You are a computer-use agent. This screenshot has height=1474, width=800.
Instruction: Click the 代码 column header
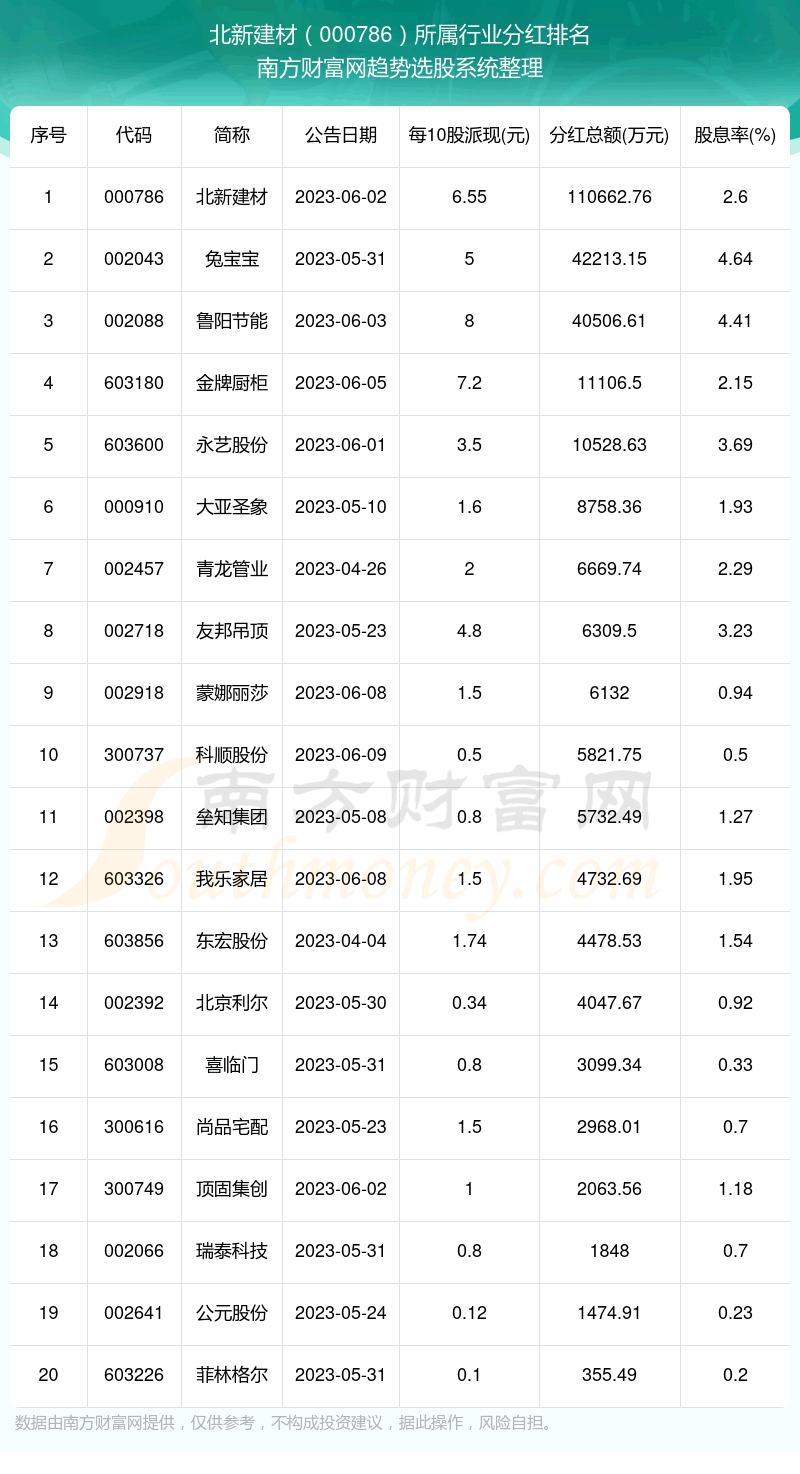pos(134,136)
